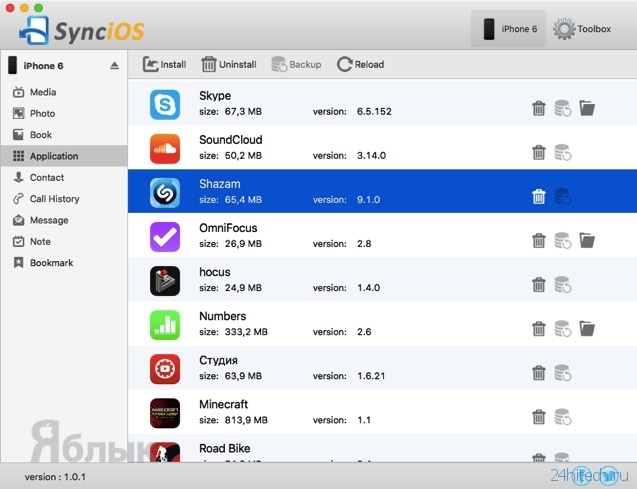Select the Студия app name
The width and height of the screenshot is (637, 489).
point(219,360)
